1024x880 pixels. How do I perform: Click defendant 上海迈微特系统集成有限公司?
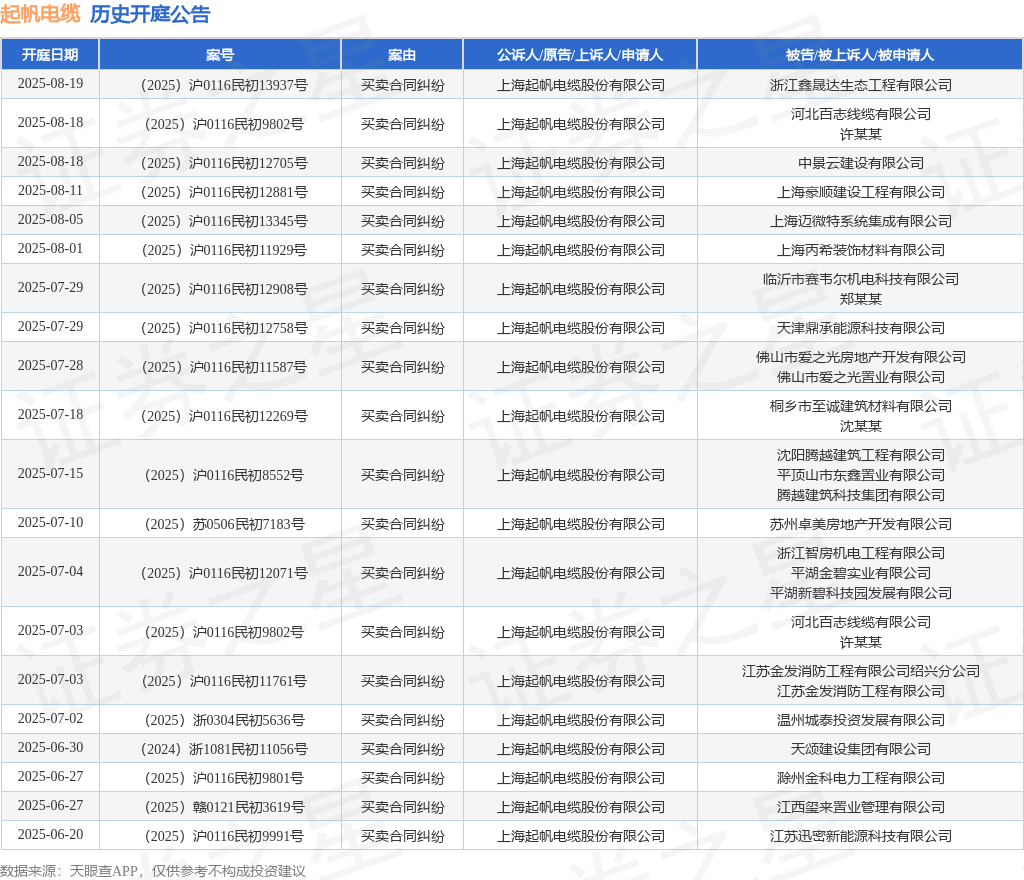pos(860,221)
